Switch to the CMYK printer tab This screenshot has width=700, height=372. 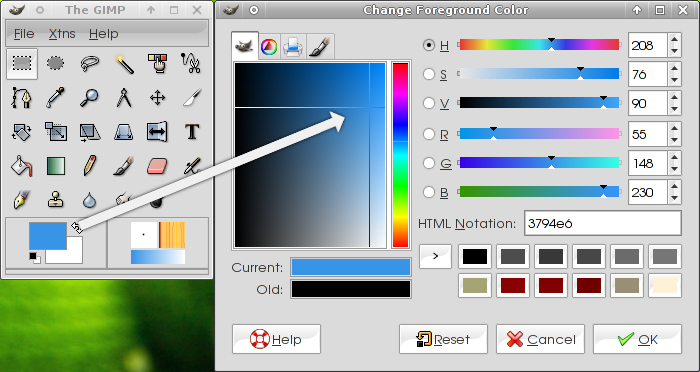293,47
